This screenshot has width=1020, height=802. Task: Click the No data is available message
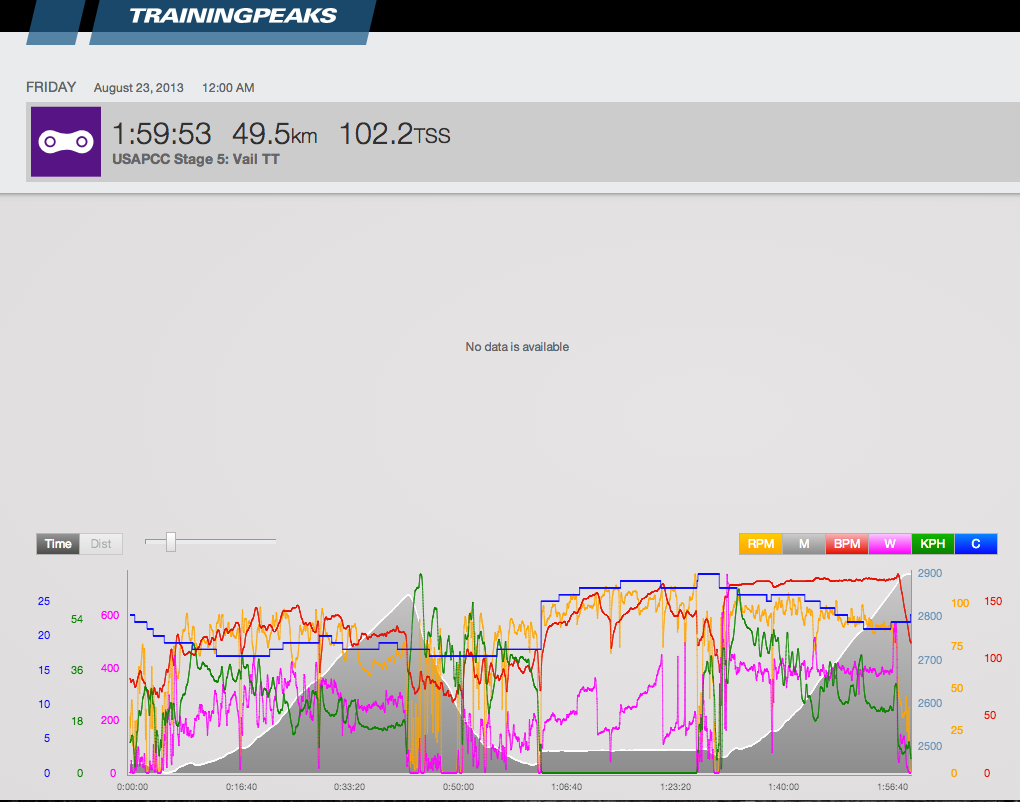(517, 347)
